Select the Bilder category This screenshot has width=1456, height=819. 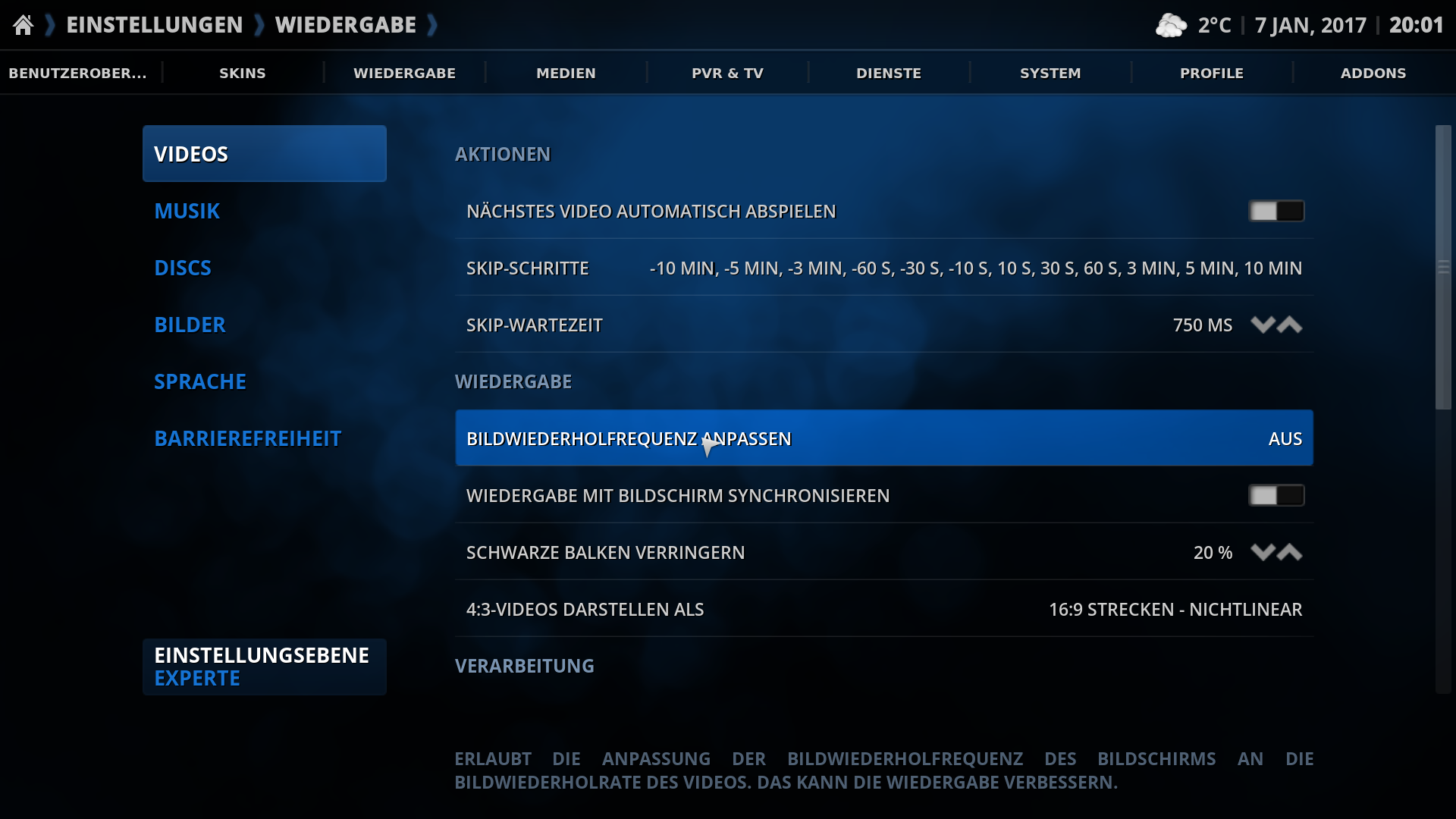pyautogui.click(x=265, y=325)
